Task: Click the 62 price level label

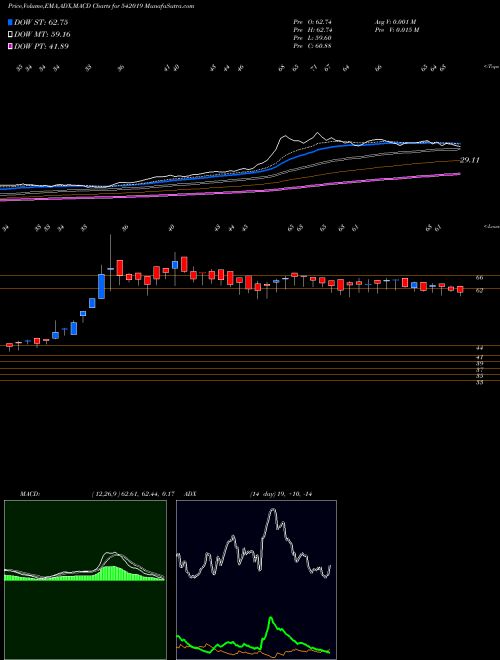Action: [x=479, y=290]
